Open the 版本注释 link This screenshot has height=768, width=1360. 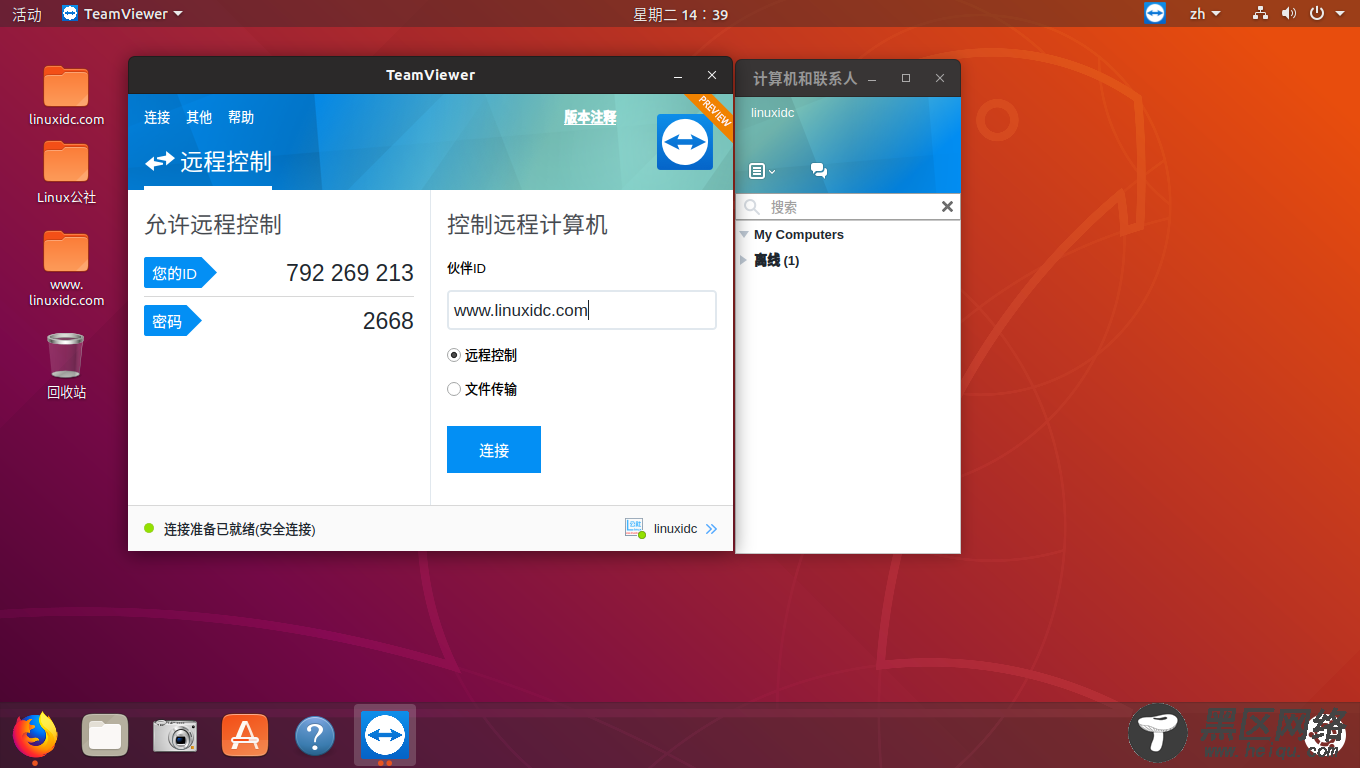(x=590, y=117)
